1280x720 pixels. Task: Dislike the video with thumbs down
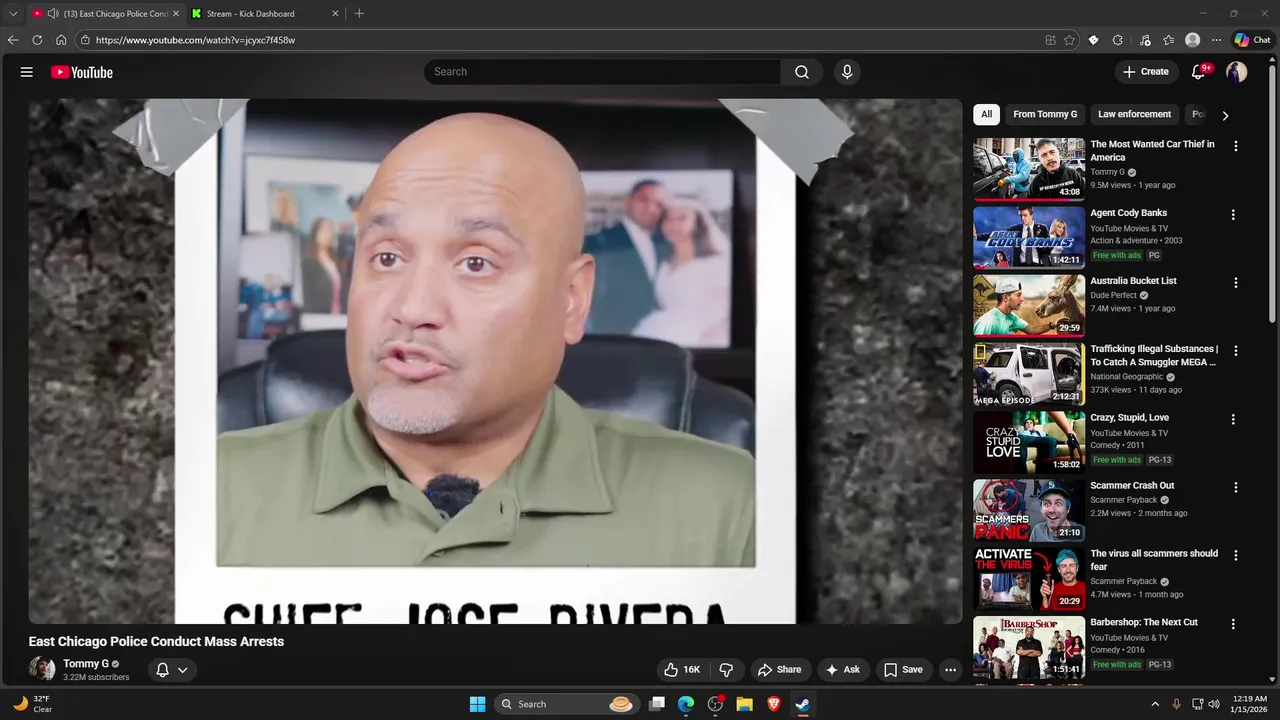pyautogui.click(x=727, y=670)
